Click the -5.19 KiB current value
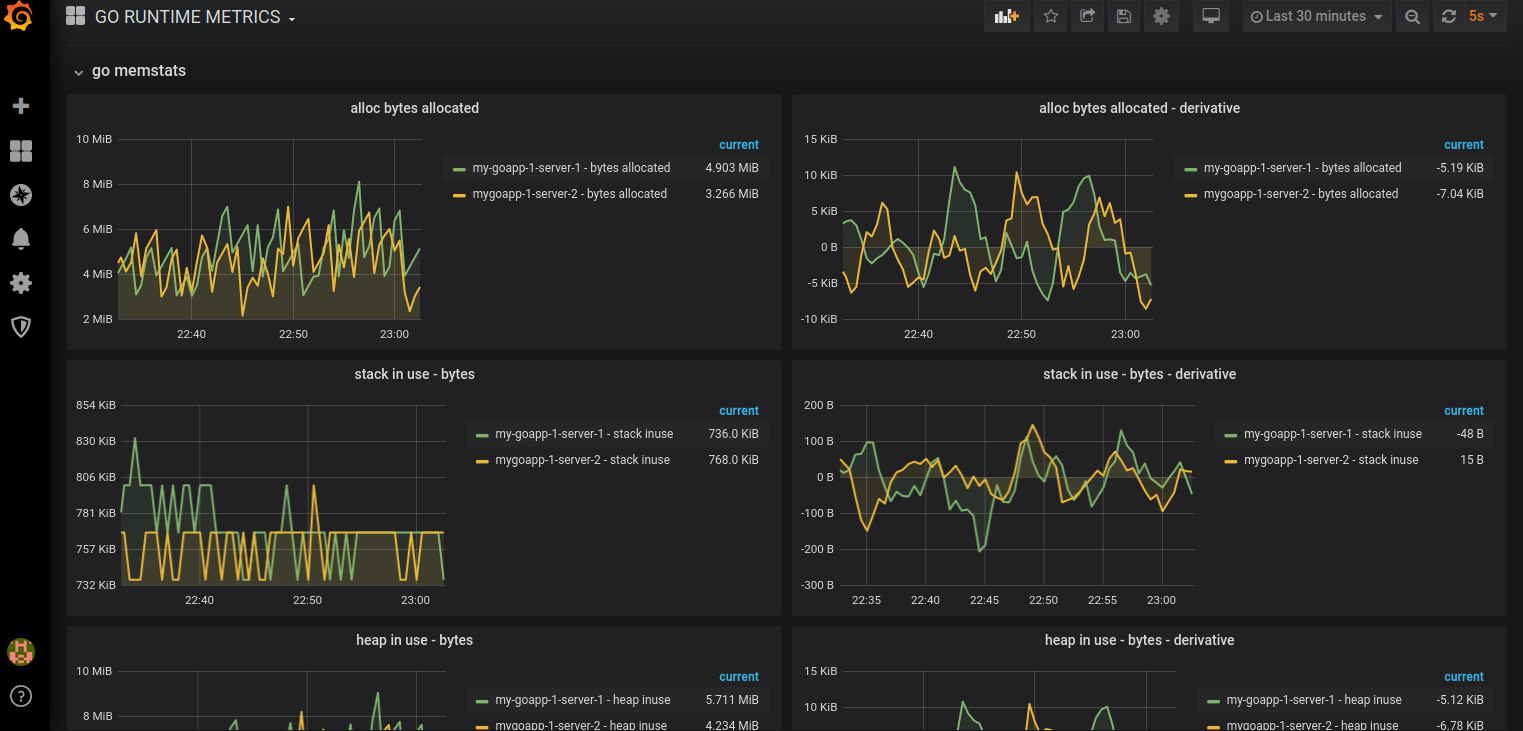 1460,168
